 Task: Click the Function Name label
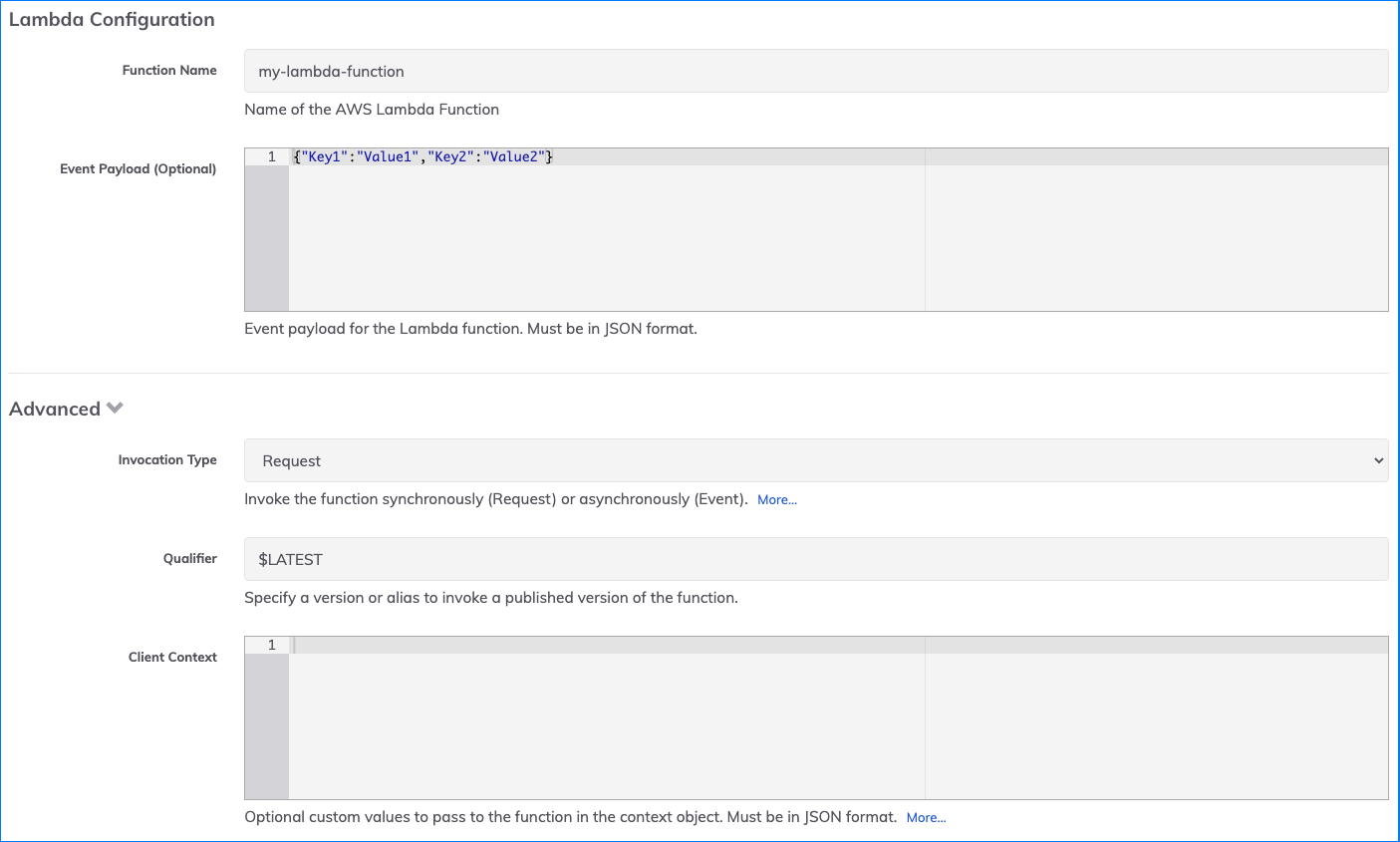tap(169, 71)
